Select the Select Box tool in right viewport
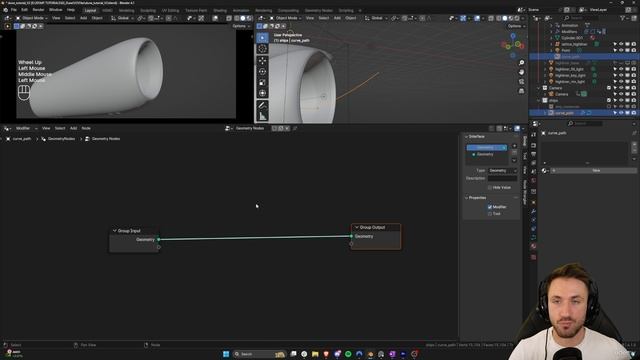This screenshot has width=640, height=360. coord(262,38)
